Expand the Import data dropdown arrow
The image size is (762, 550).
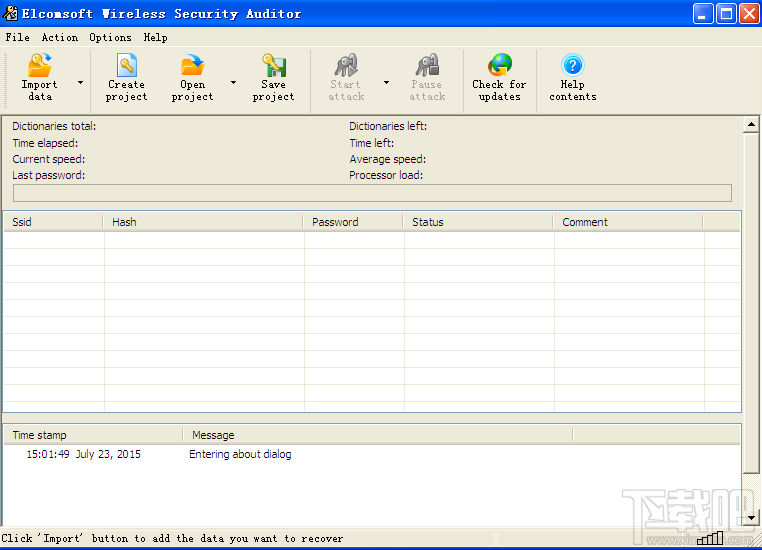tap(80, 83)
